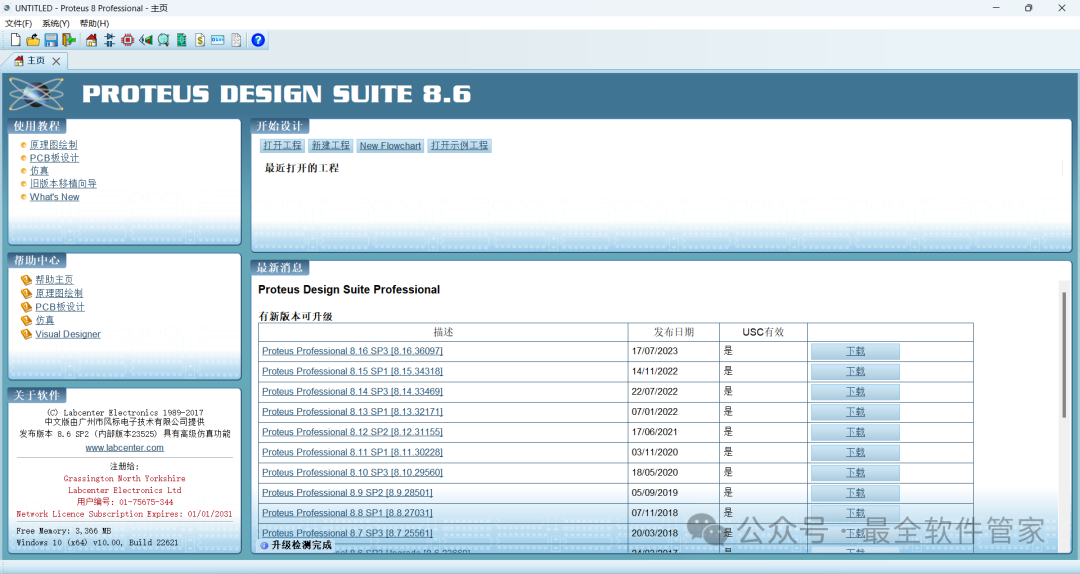Click the New Project toolbar icon

[15, 40]
